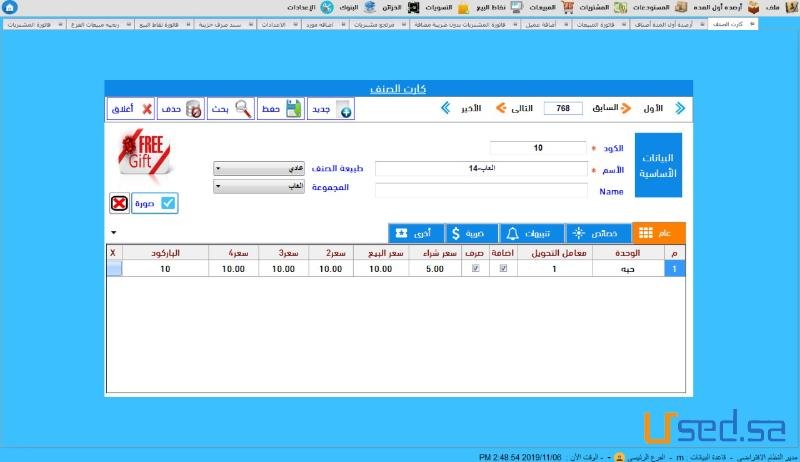The height and width of the screenshot is (462, 800).
Task: Click the home icon in top-left corner
Action: tap(9, 7)
